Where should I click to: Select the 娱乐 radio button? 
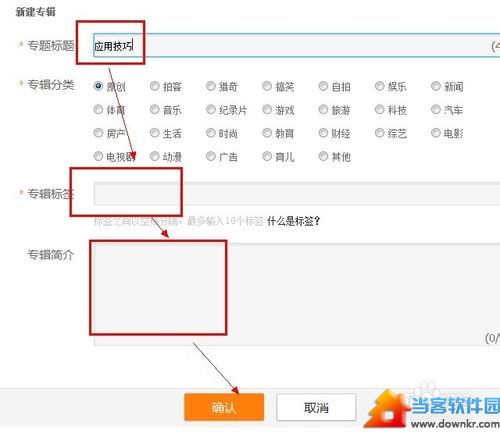pyautogui.click(x=380, y=86)
